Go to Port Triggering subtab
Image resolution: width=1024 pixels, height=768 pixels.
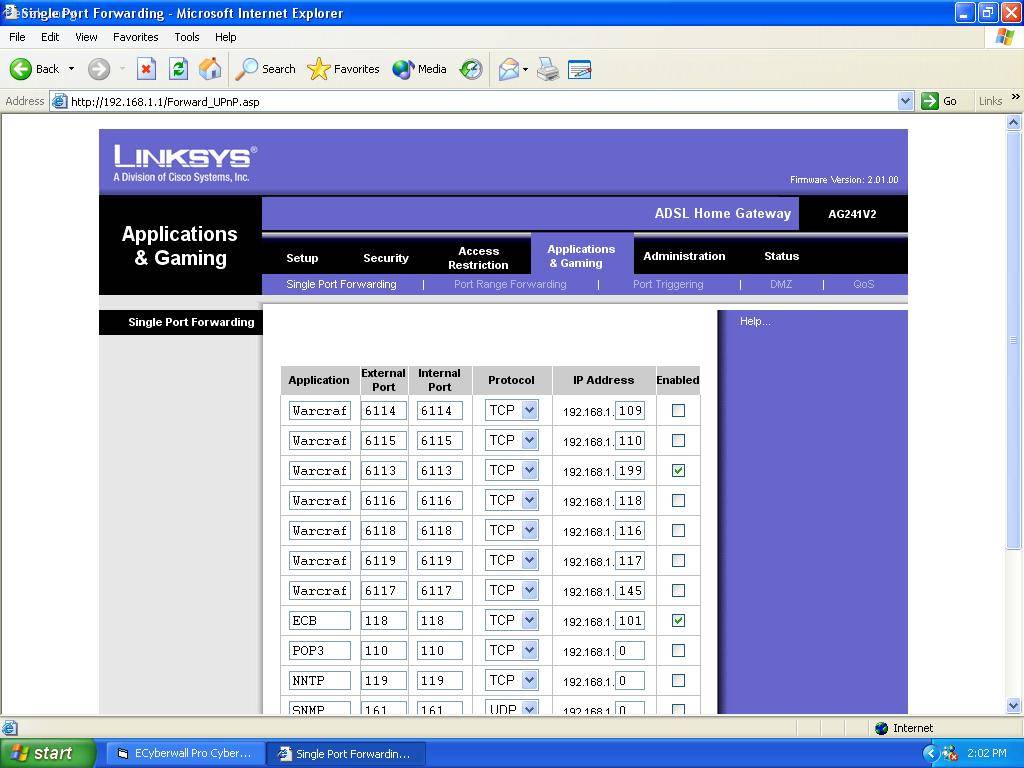(x=668, y=284)
